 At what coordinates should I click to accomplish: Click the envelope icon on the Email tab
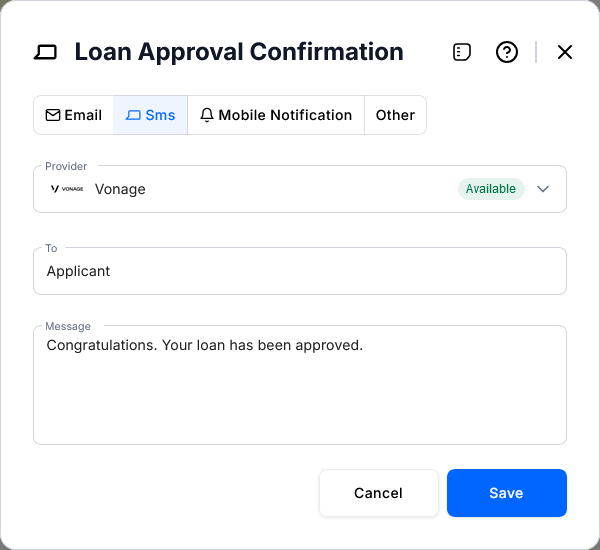[x=53, y=115]
